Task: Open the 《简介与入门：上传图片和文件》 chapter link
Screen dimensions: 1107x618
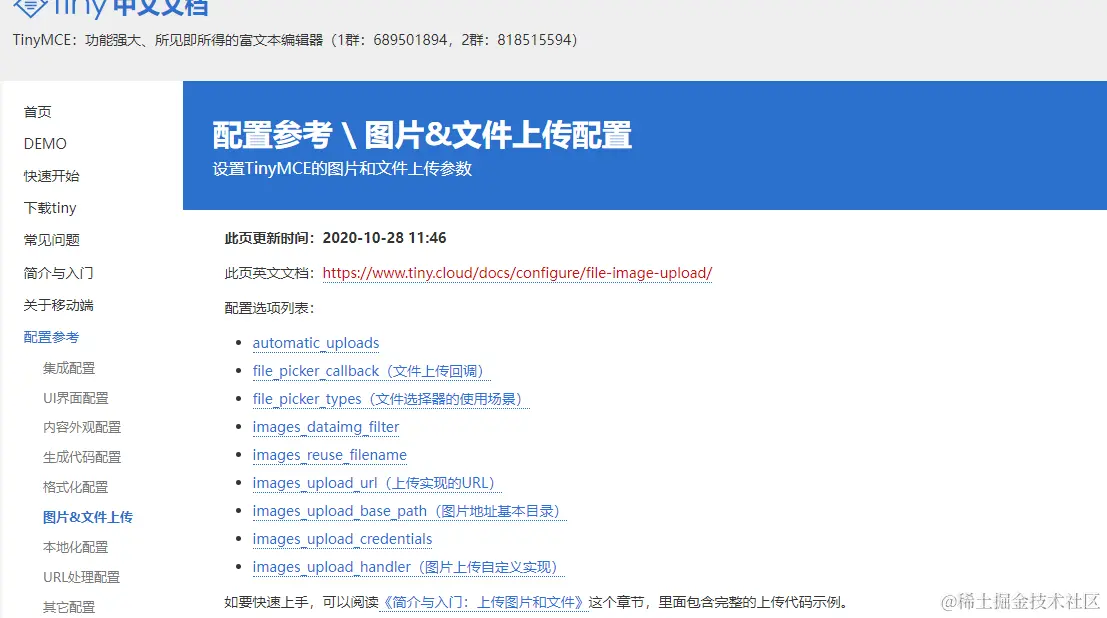Action: [x=484, y=602]
